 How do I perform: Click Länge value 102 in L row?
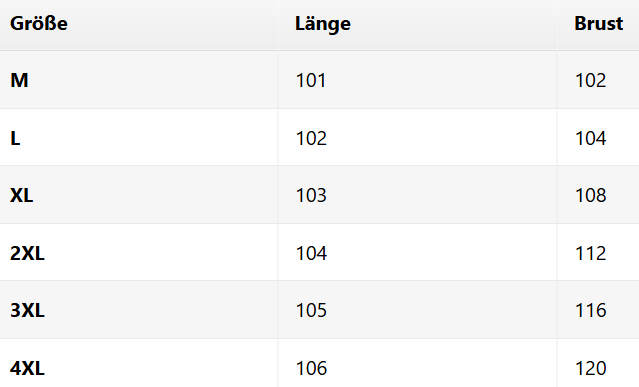(x=311, y=139)
